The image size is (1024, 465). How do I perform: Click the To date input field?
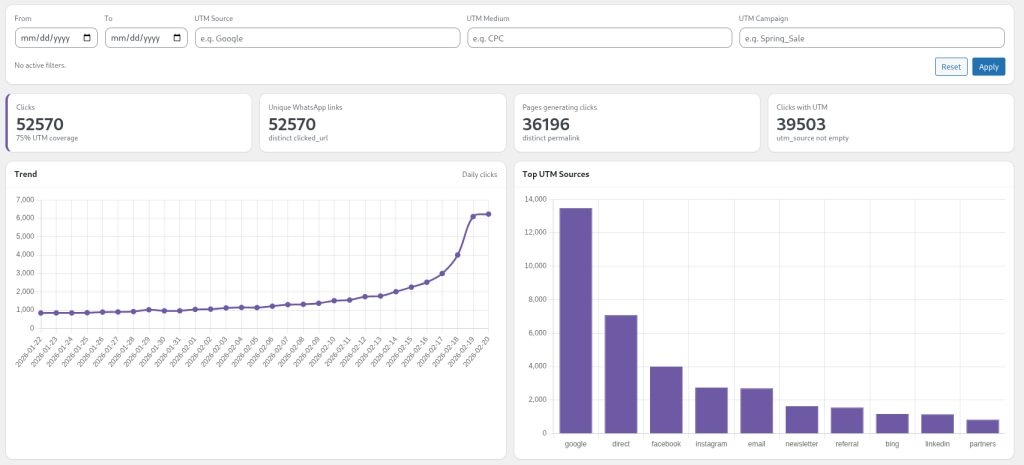pyautogui.click(x=135, y=38)
